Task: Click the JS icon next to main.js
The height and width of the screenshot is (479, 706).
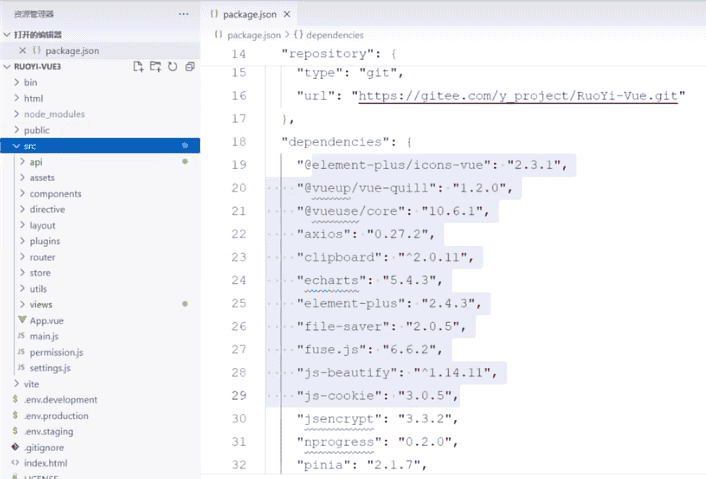Action: click(21, 336)
